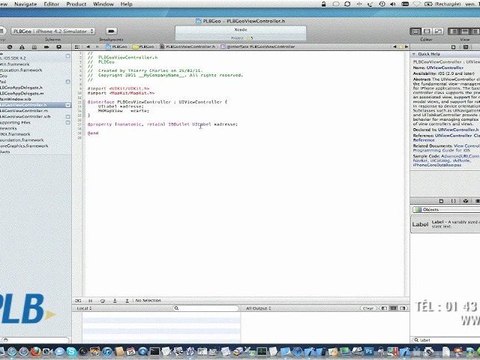
Task: Collapse the Quick Help section triangle
Action: (x=414, y=54)
